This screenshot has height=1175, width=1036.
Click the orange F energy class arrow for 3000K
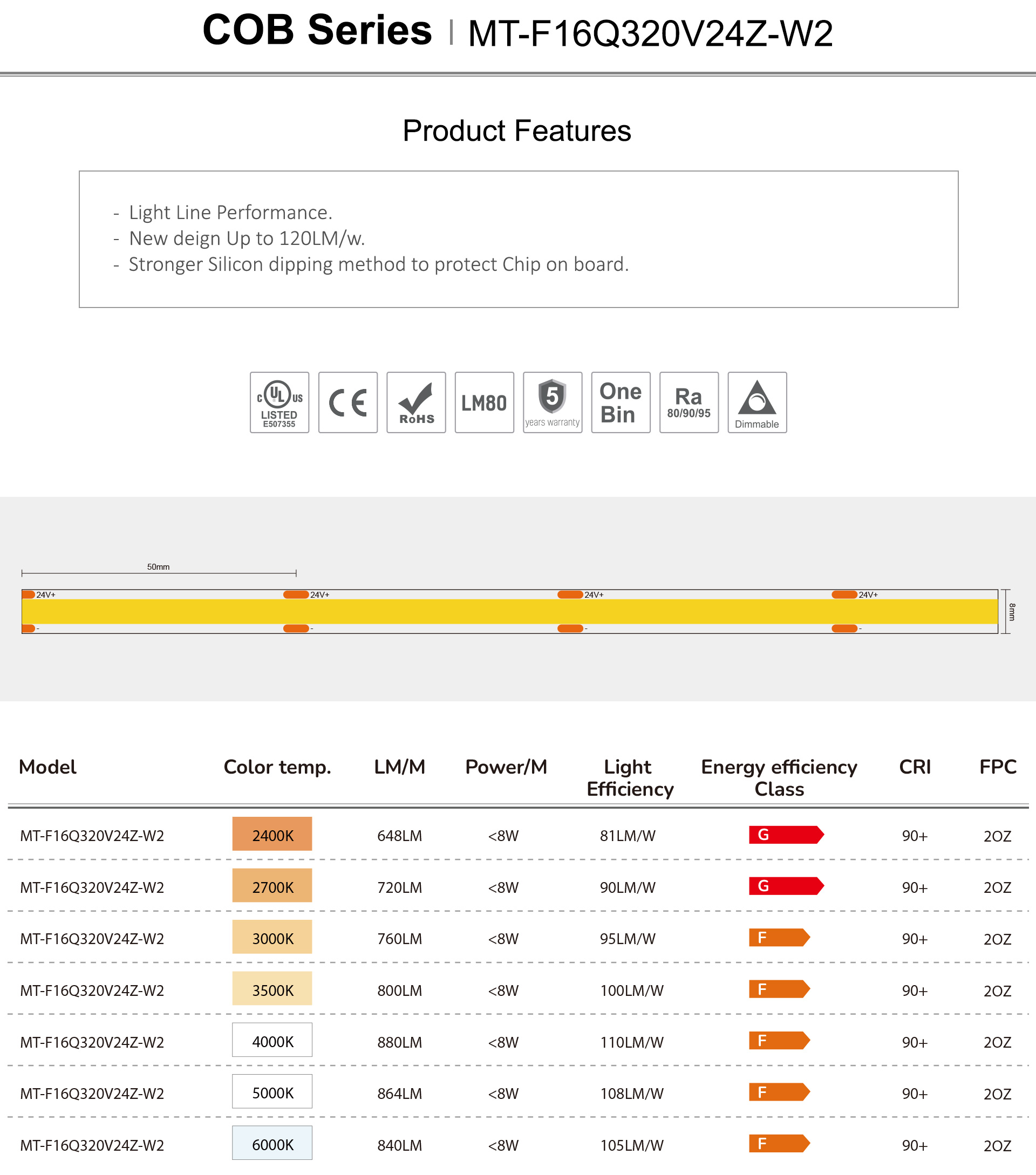click(779, 938)
